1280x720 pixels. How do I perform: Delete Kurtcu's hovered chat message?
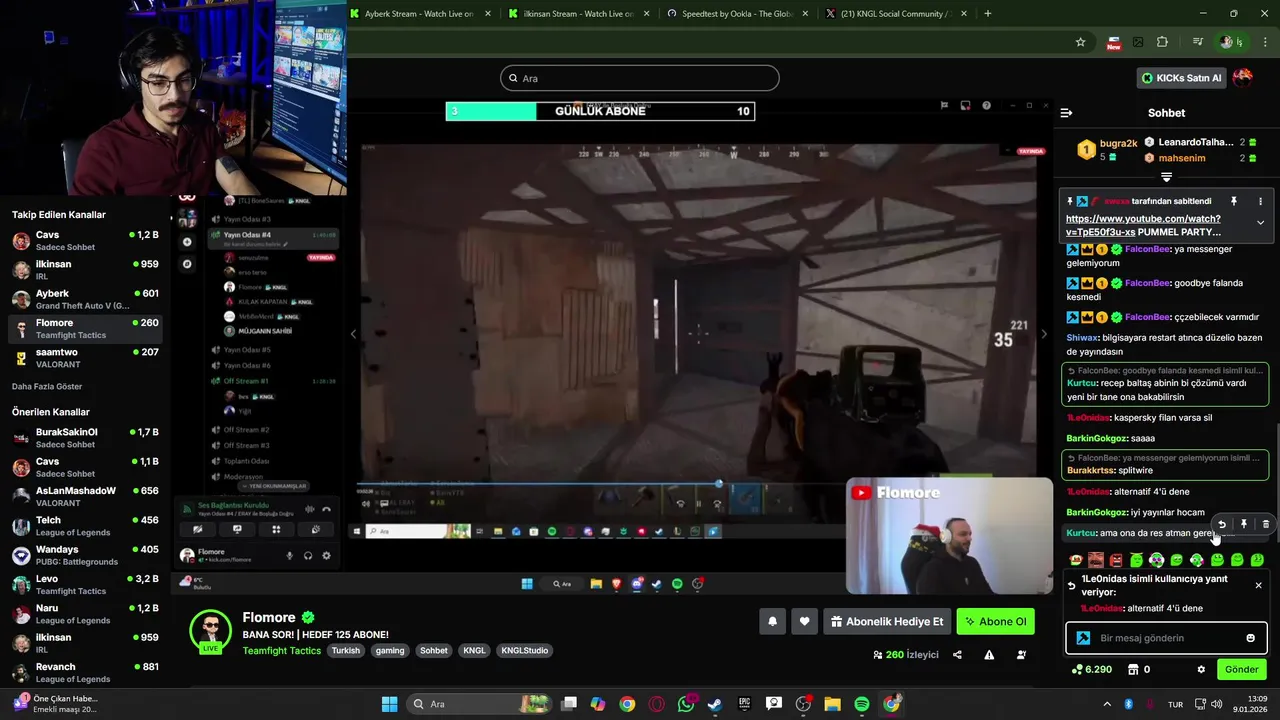pos(1266,524)
